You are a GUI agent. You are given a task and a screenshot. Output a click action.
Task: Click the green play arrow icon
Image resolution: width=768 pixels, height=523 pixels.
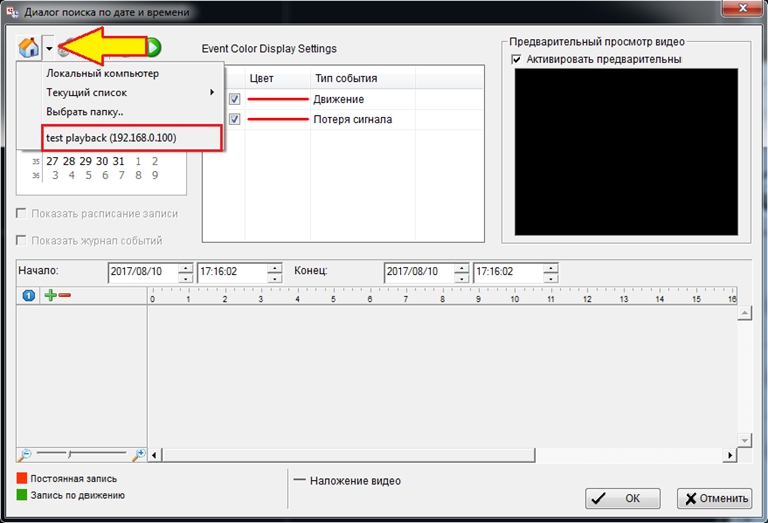click(x=153, y=47)
